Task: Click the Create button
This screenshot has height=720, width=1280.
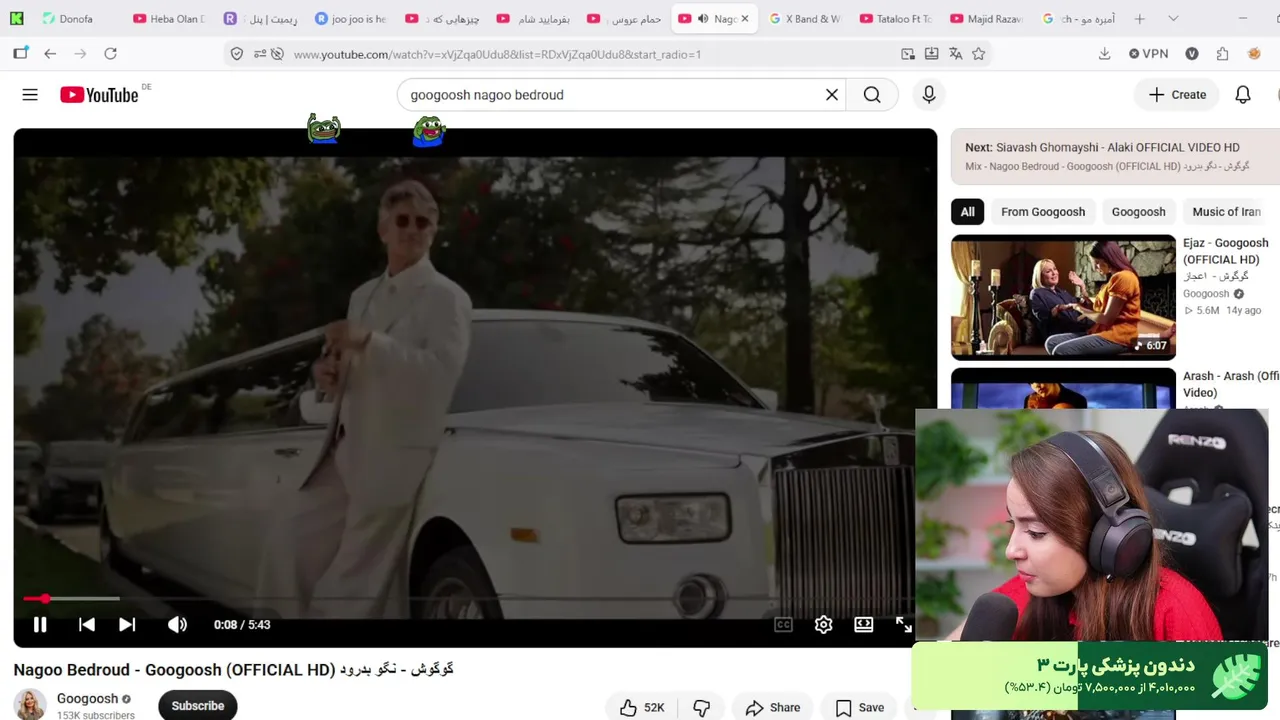Action: tap(1177, 95)
